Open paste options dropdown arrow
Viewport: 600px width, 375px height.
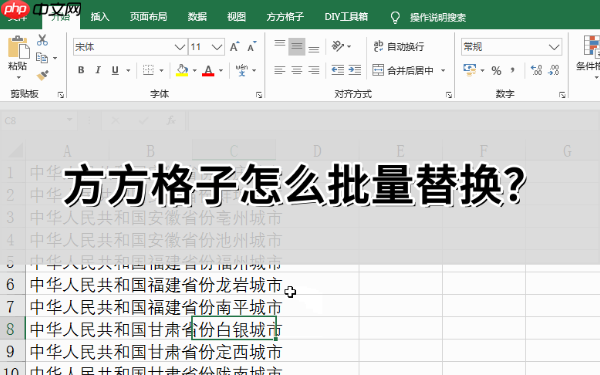pyautogui.click(x=18, y=77)
